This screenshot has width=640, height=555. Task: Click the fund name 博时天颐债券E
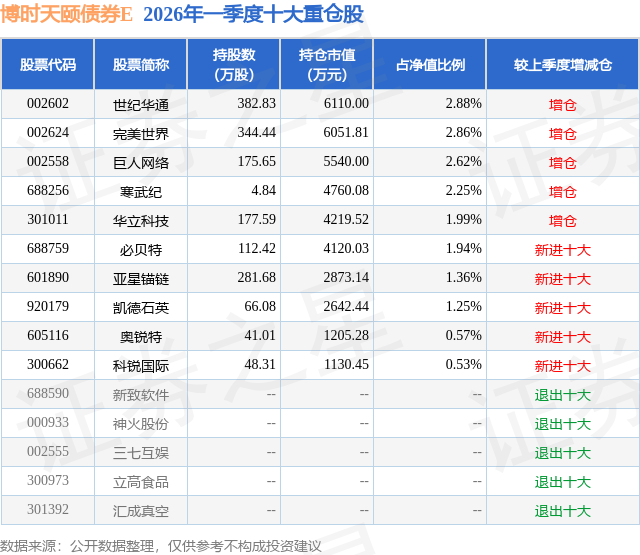point(66,14)
